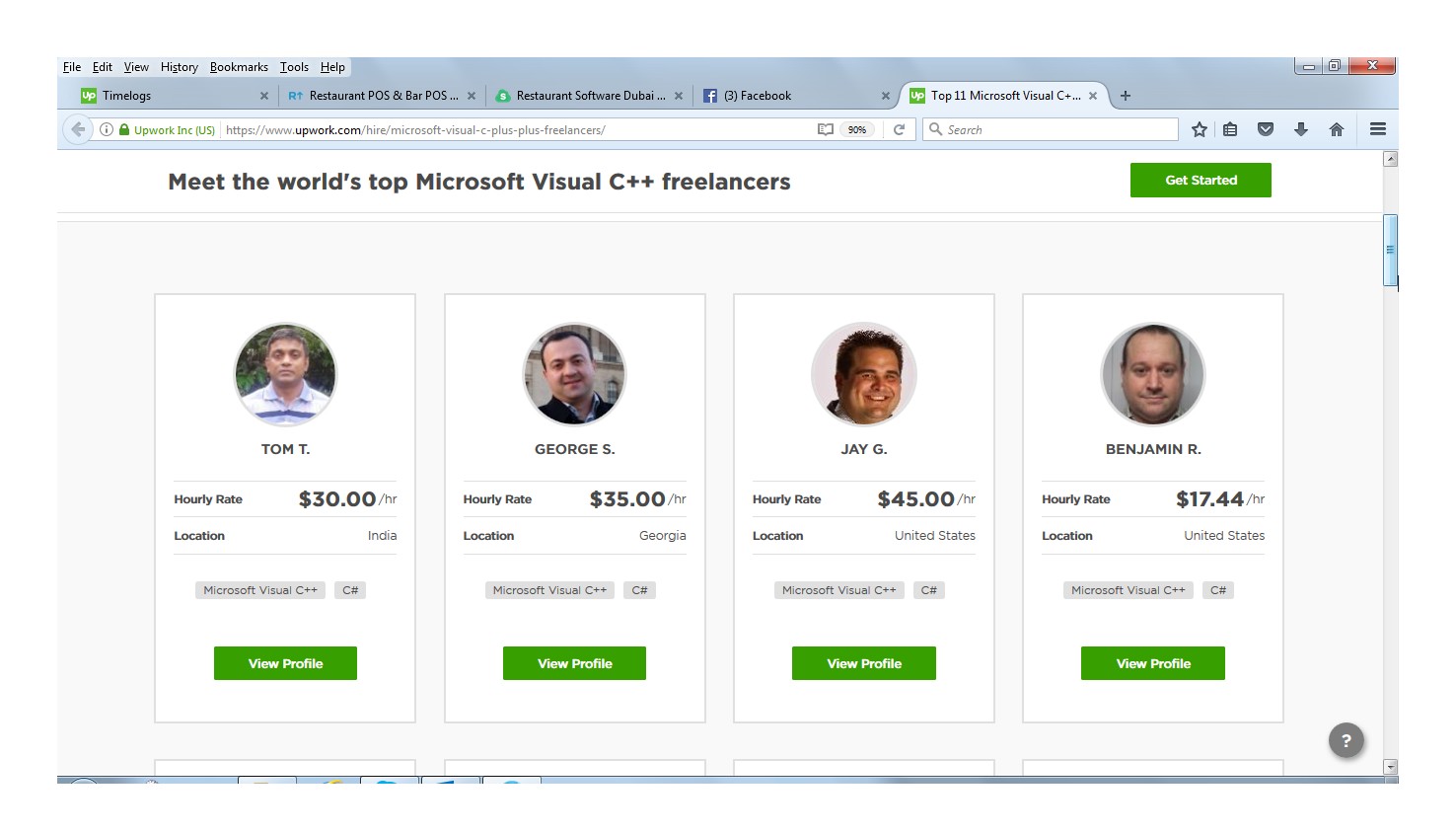The width and height of the screenshot is (1456, 833).
Task: Click the C# tag on George S.'s card
Action: (x=639, y=590)
